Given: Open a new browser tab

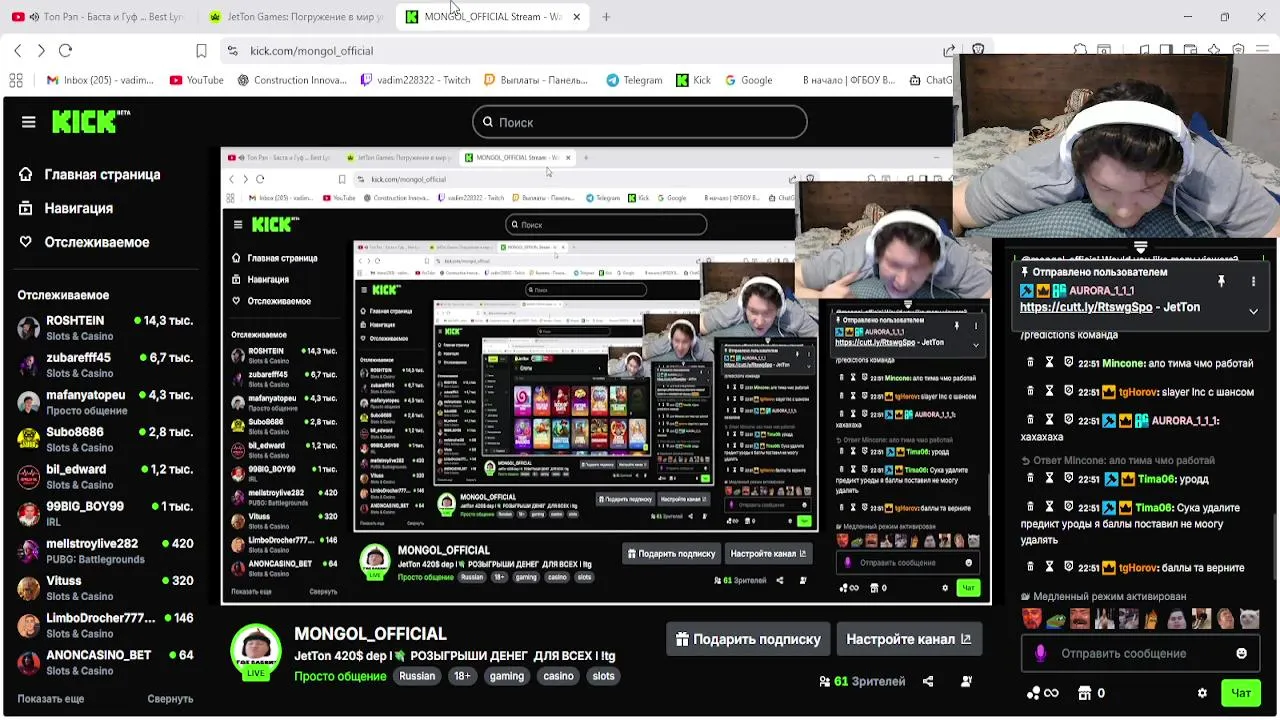Looking at the screenshot, I should click(x=606, y=17).
